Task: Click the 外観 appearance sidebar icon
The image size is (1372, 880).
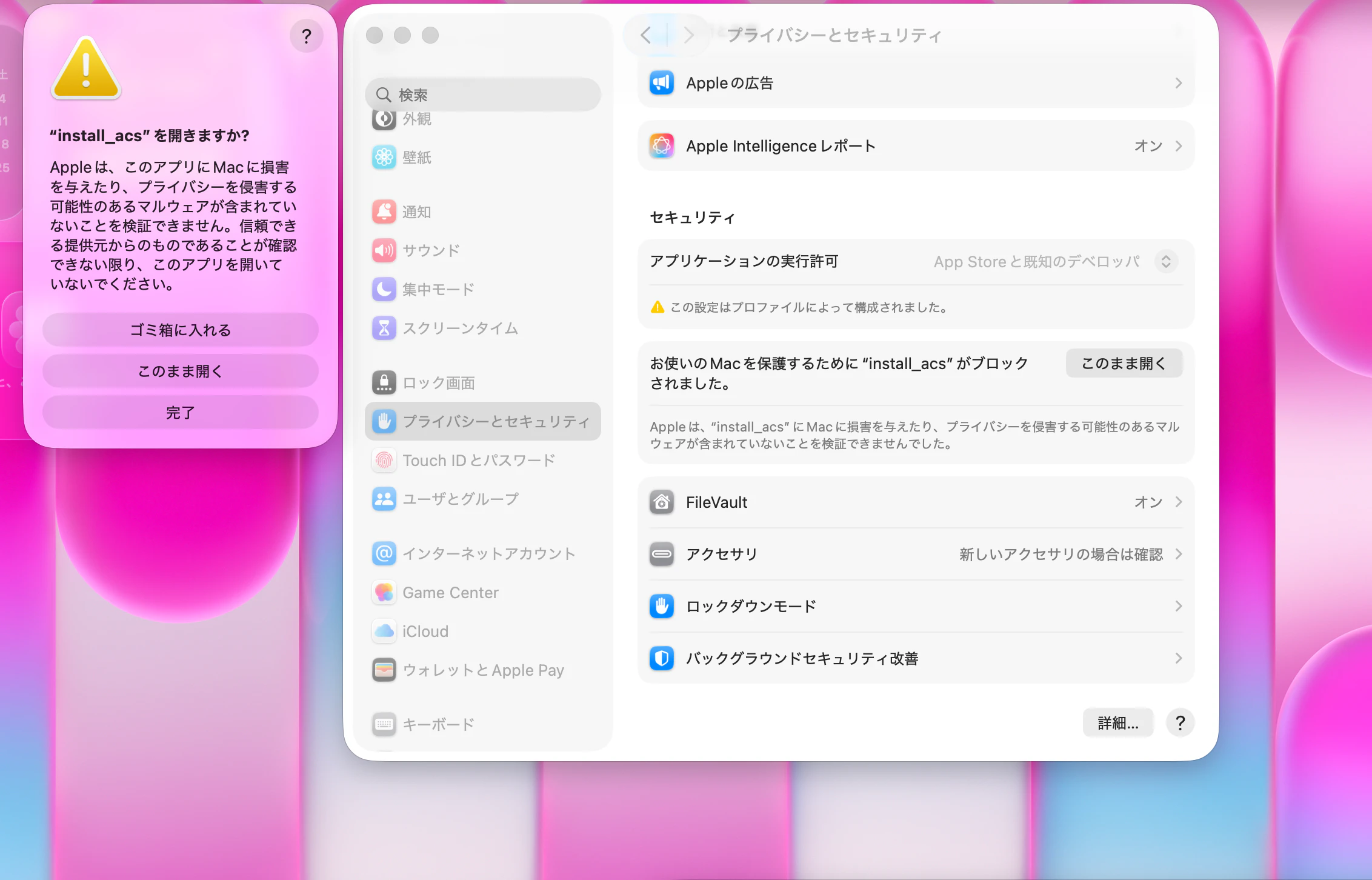Action: point(384,119)
